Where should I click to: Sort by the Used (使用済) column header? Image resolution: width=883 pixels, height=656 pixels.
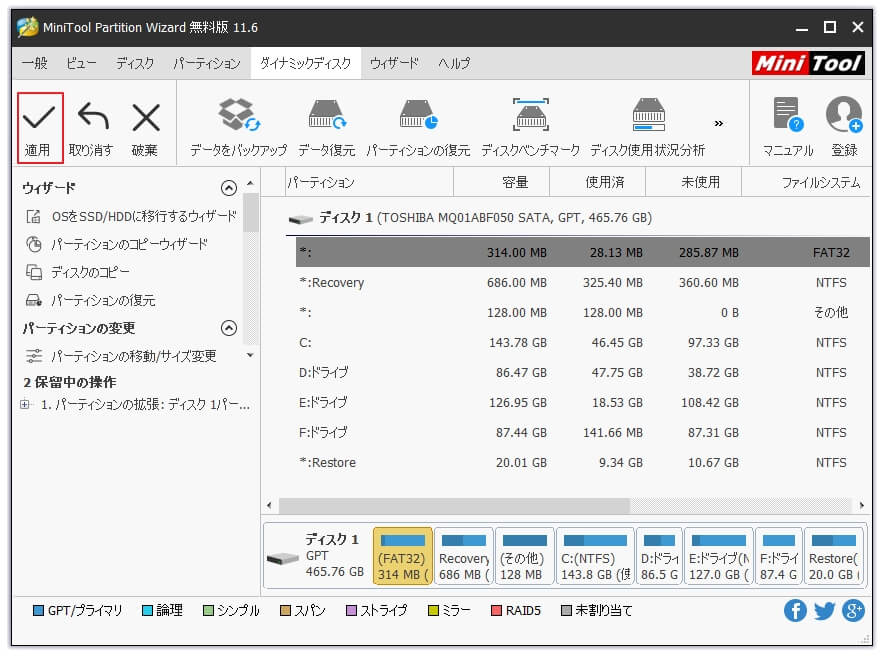pos(597,182)
